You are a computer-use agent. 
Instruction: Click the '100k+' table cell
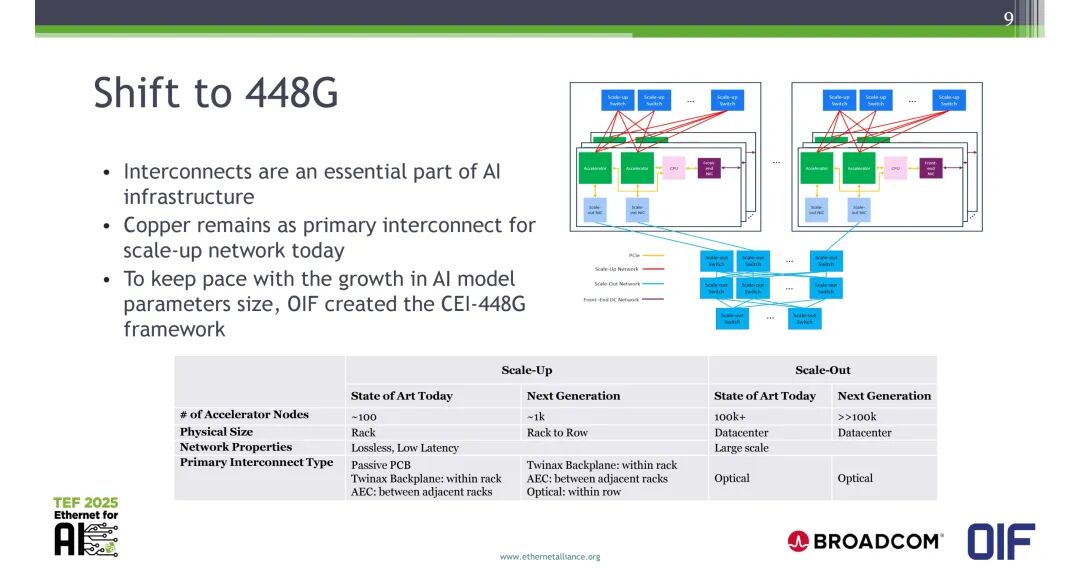coord(729,417)
